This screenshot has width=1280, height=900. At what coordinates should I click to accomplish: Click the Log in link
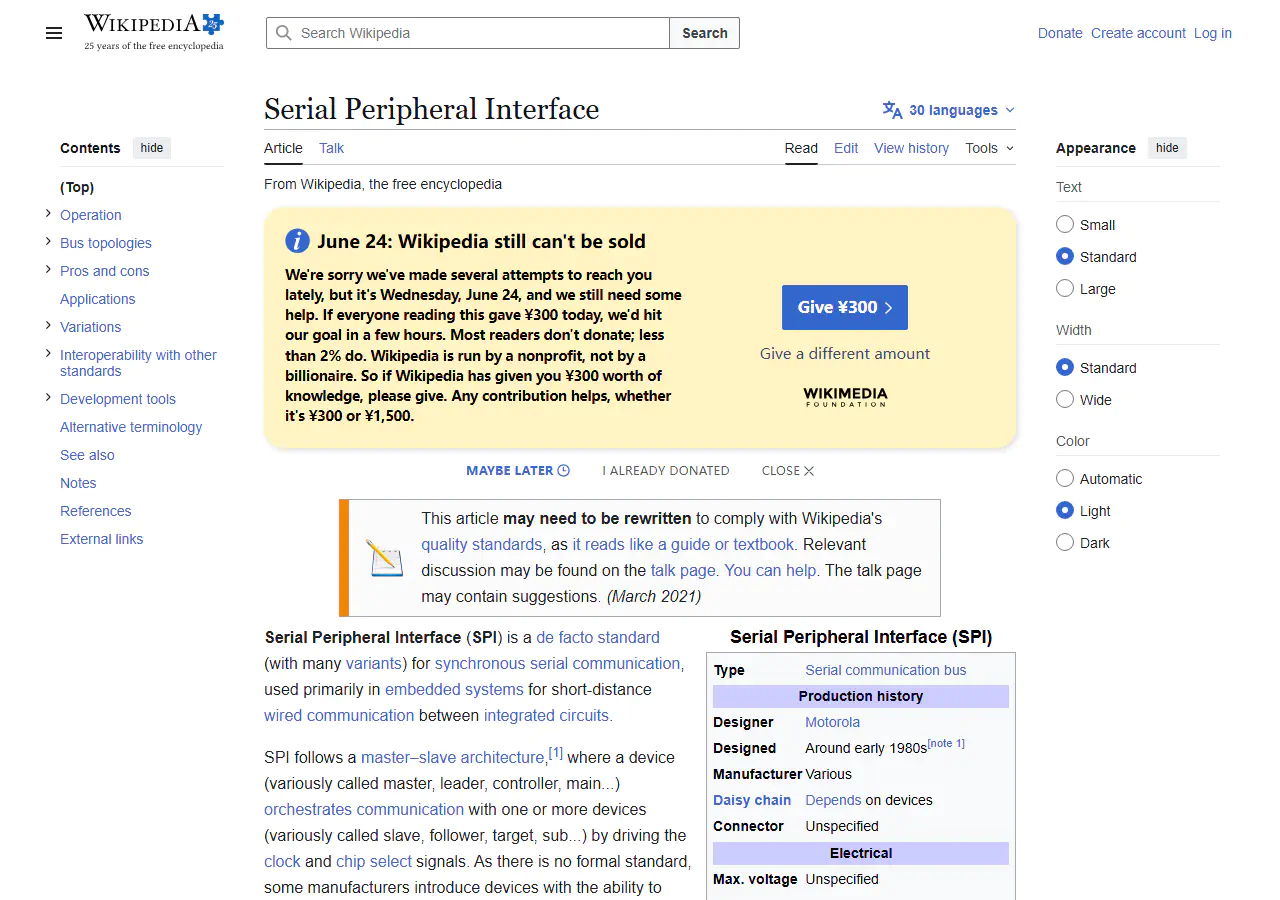[x=1213, y=33]
